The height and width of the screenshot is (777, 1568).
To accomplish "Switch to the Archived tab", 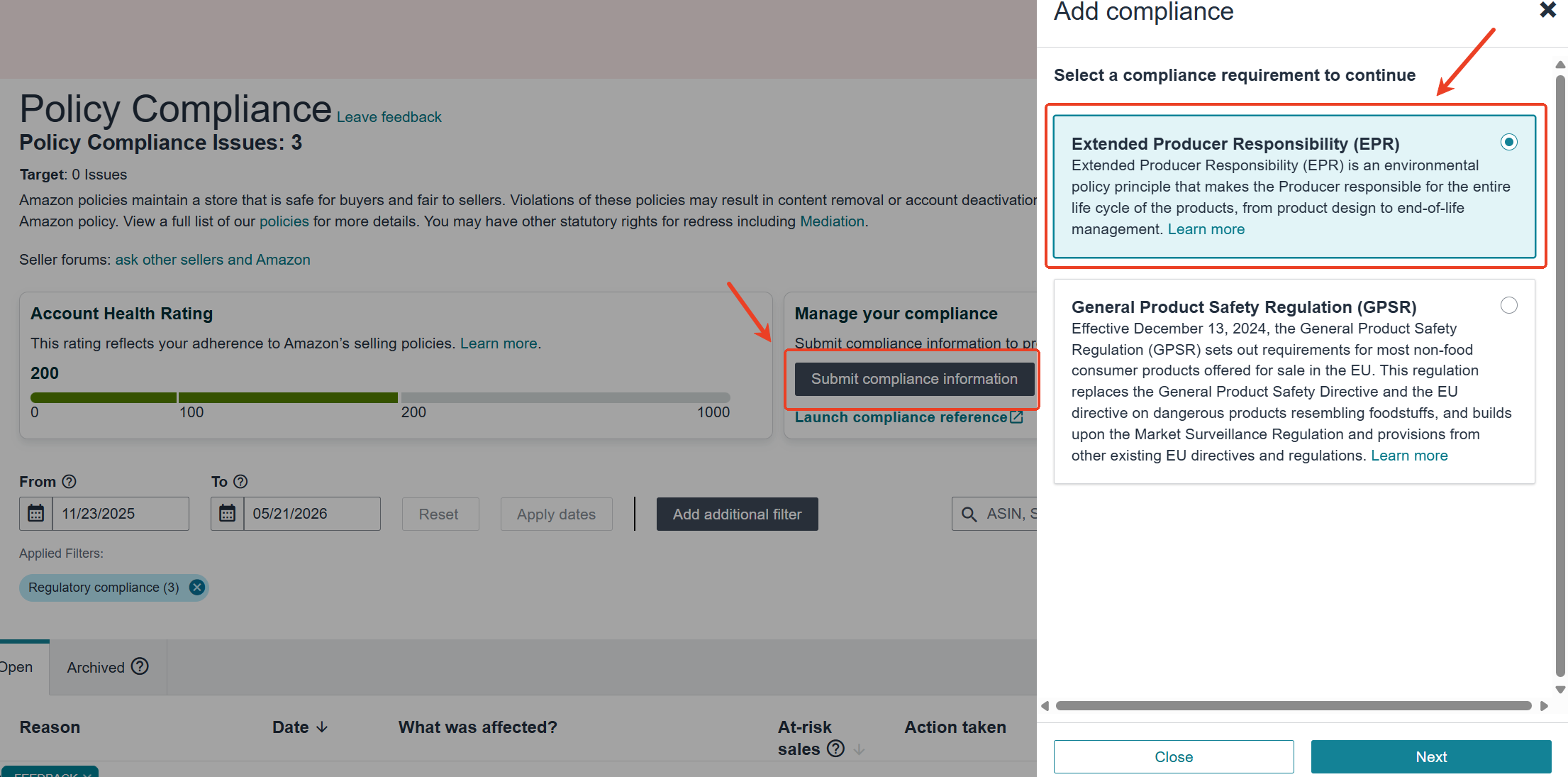I will [x=108, y=667].
